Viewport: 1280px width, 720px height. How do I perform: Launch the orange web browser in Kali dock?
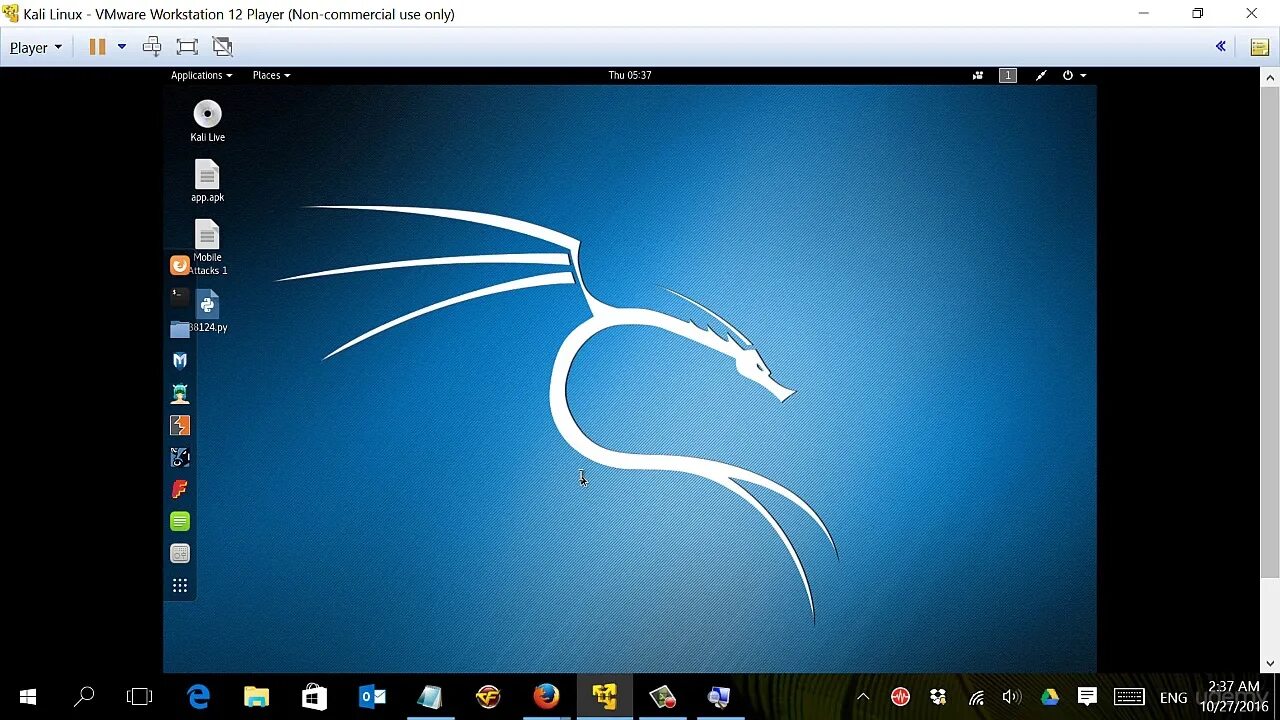point(180,265)
